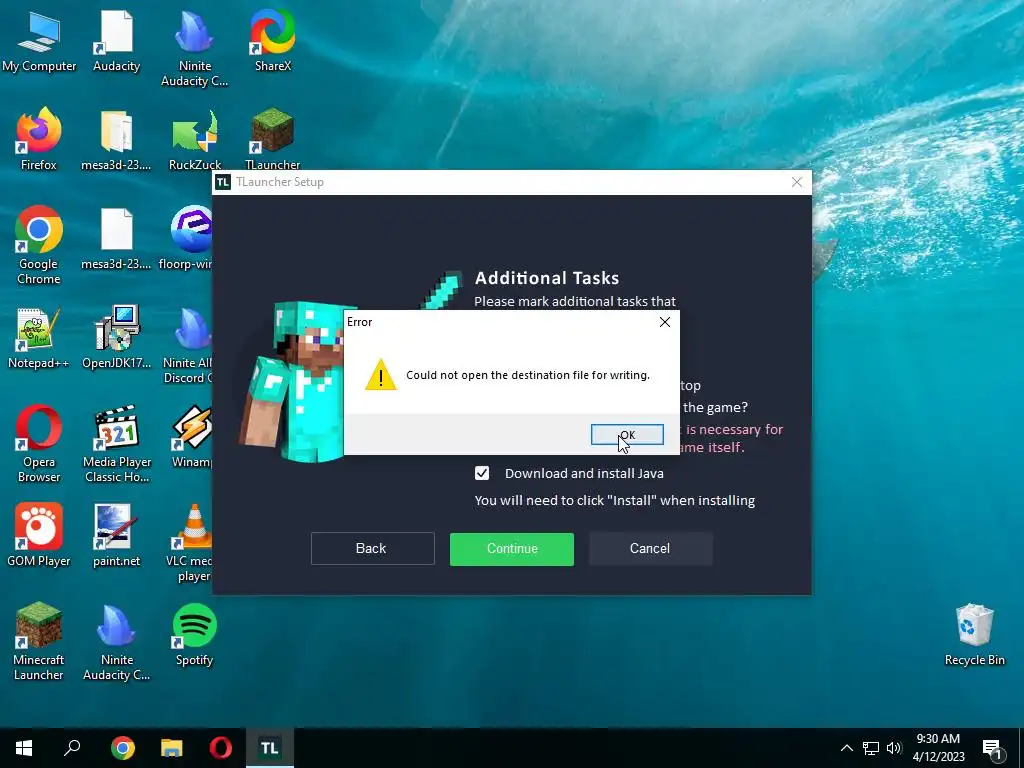Viewport: 1024px width, 768px height.
Task: Click Cancel in TLauncher Setup
Action: (650, 549)
